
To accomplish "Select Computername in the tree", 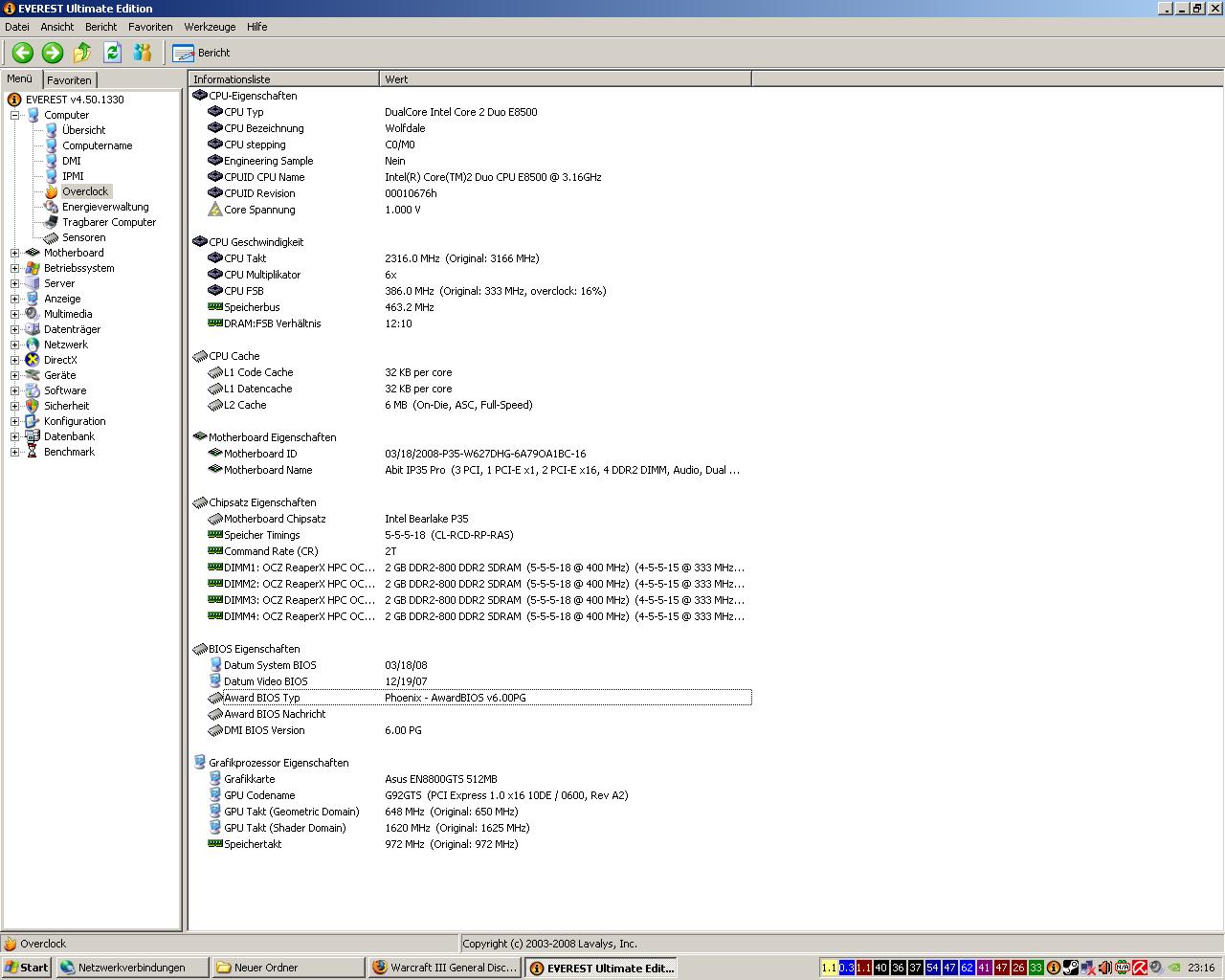I will click(x=97, y=145).
